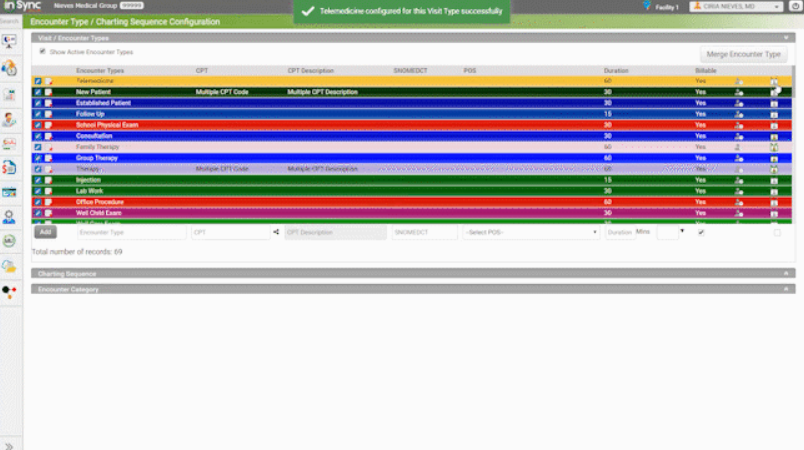804x450 pixels.
Task: Click the SNOMEDCT input field
Action: click(424, 232)
